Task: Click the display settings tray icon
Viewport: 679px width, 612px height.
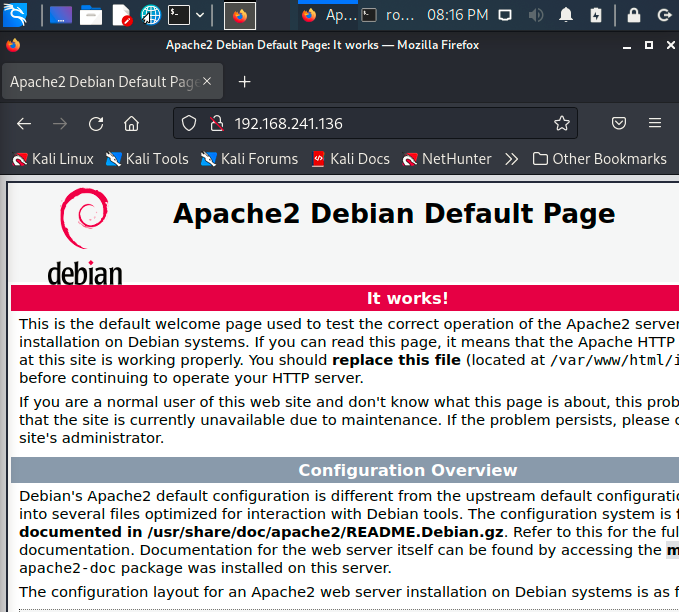Action: point(505,16)
